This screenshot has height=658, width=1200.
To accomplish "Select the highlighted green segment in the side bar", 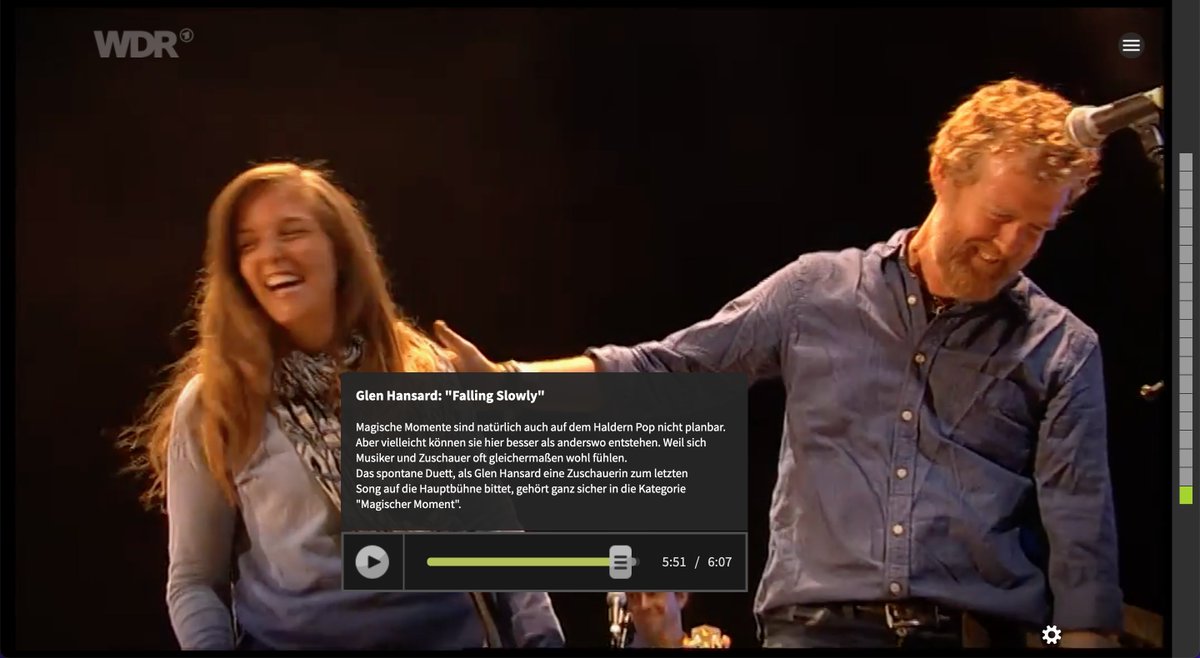I will click(x=1186, y=495).
